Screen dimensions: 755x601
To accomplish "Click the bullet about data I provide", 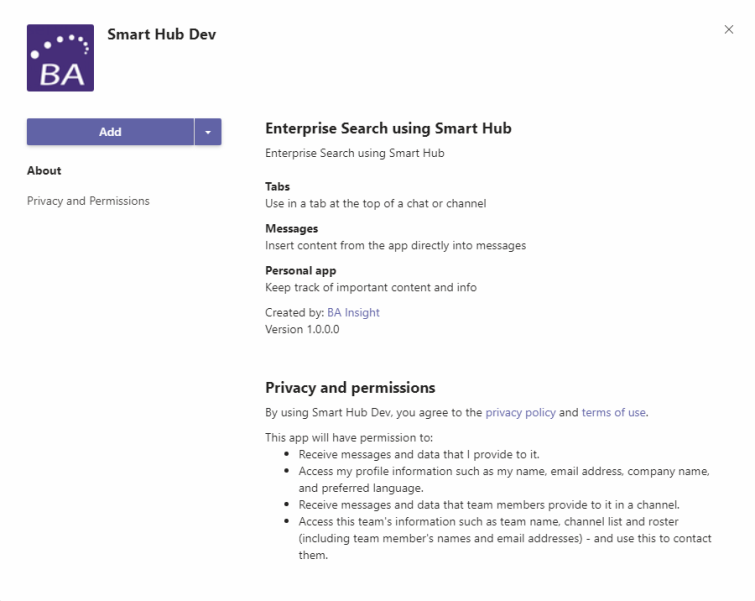I will click(x=419, y=454).
